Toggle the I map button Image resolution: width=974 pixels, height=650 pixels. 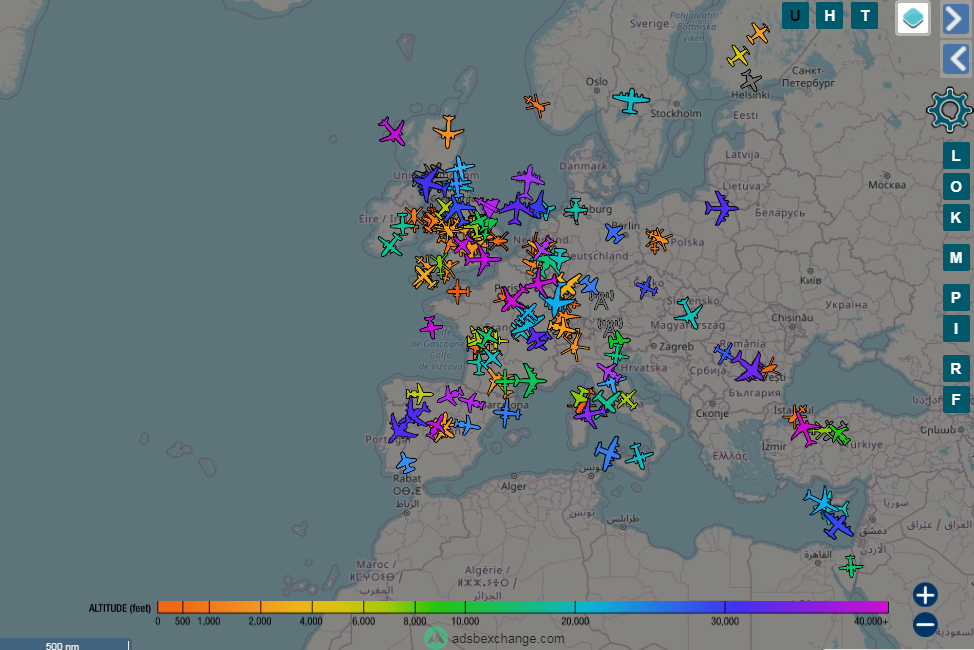(956, 328)
